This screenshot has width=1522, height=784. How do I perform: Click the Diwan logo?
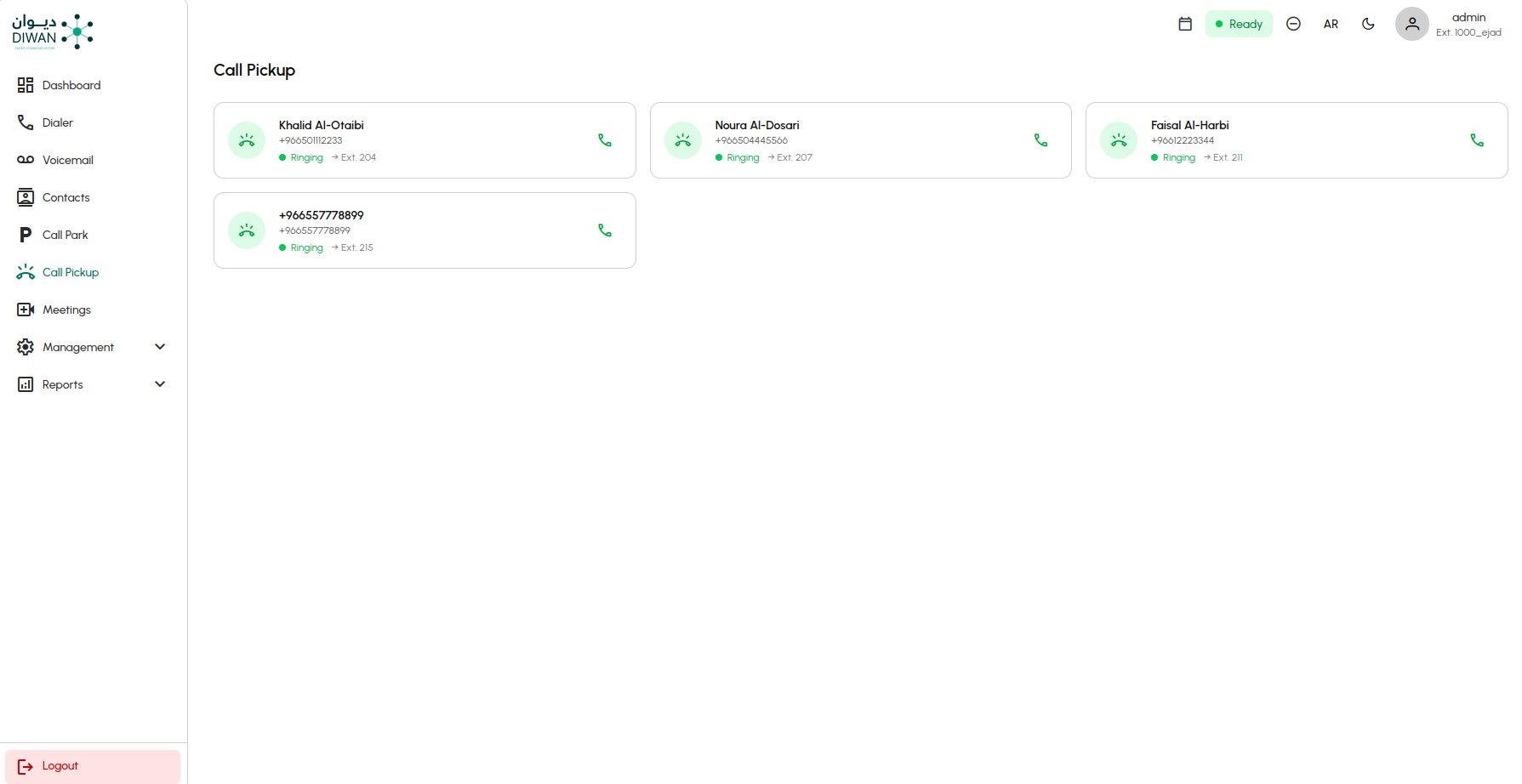53,31
